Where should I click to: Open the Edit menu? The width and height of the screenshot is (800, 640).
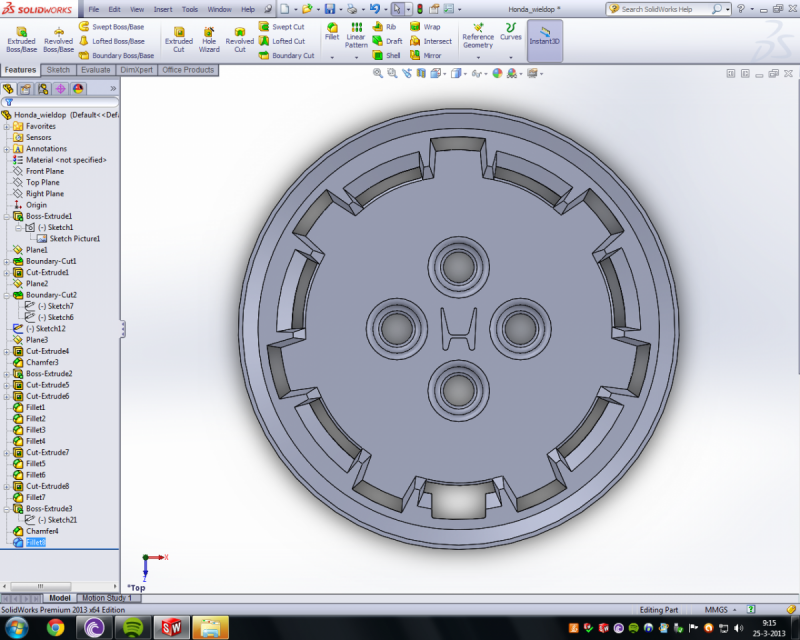[115, 9]
